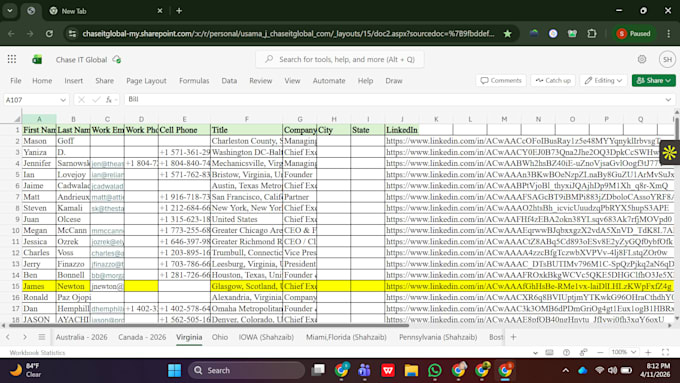This screenshot has width=680, height=383.
Task: Click the insert function fx icon
Action: coord(109,100)
